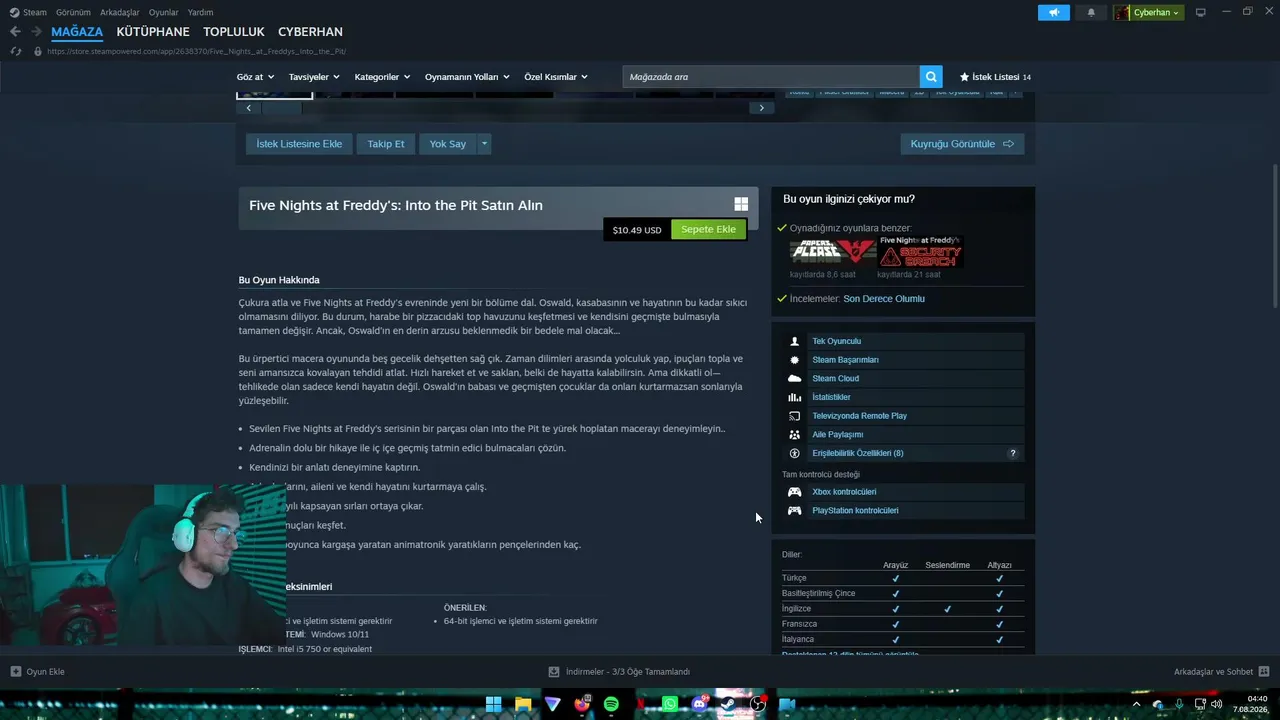The height and width of the screenshot is (720, 1280).
Task: Show hidden system tray icons
Action: click(x=1136, y=704)
